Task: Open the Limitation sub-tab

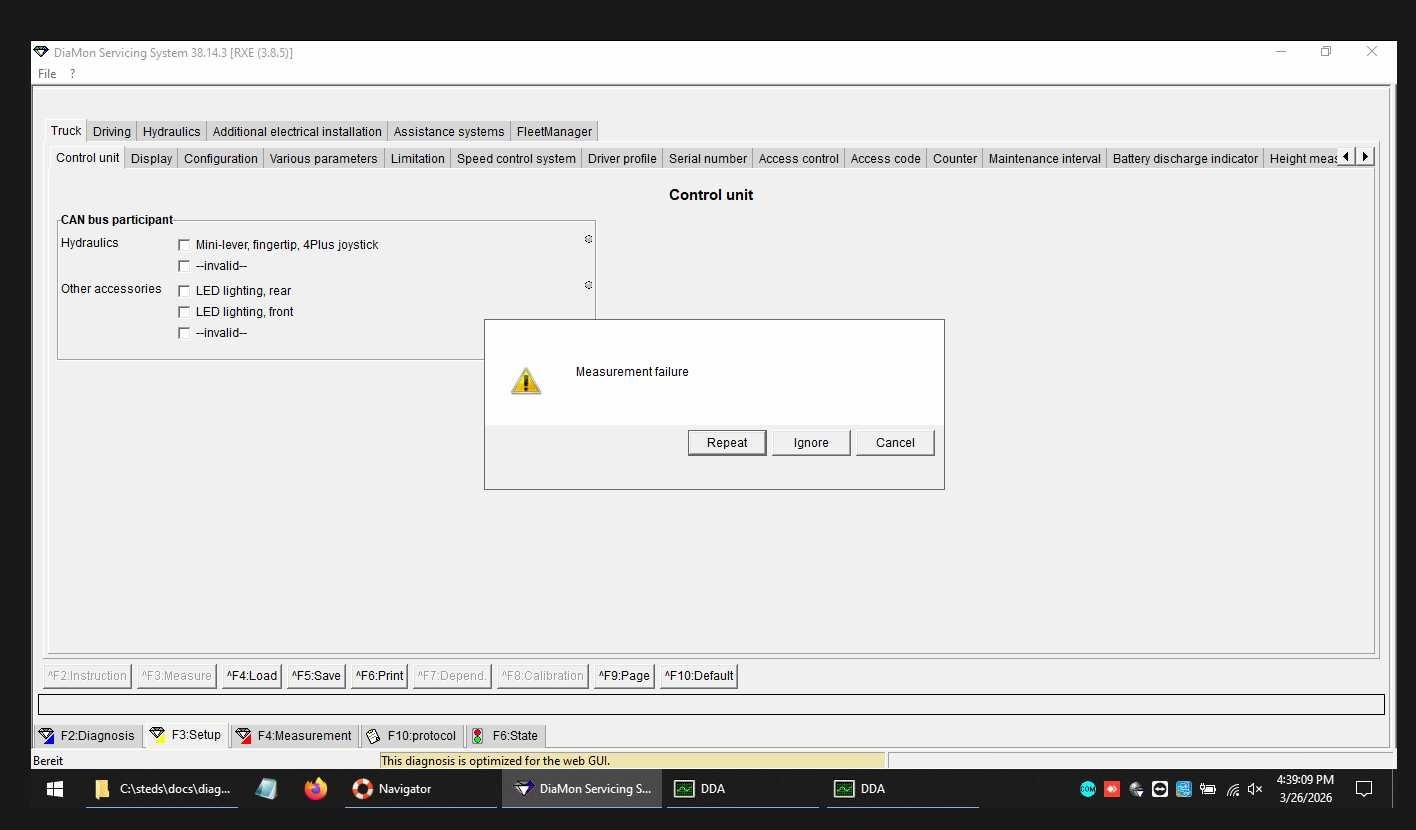Action: tap(418, 158)
